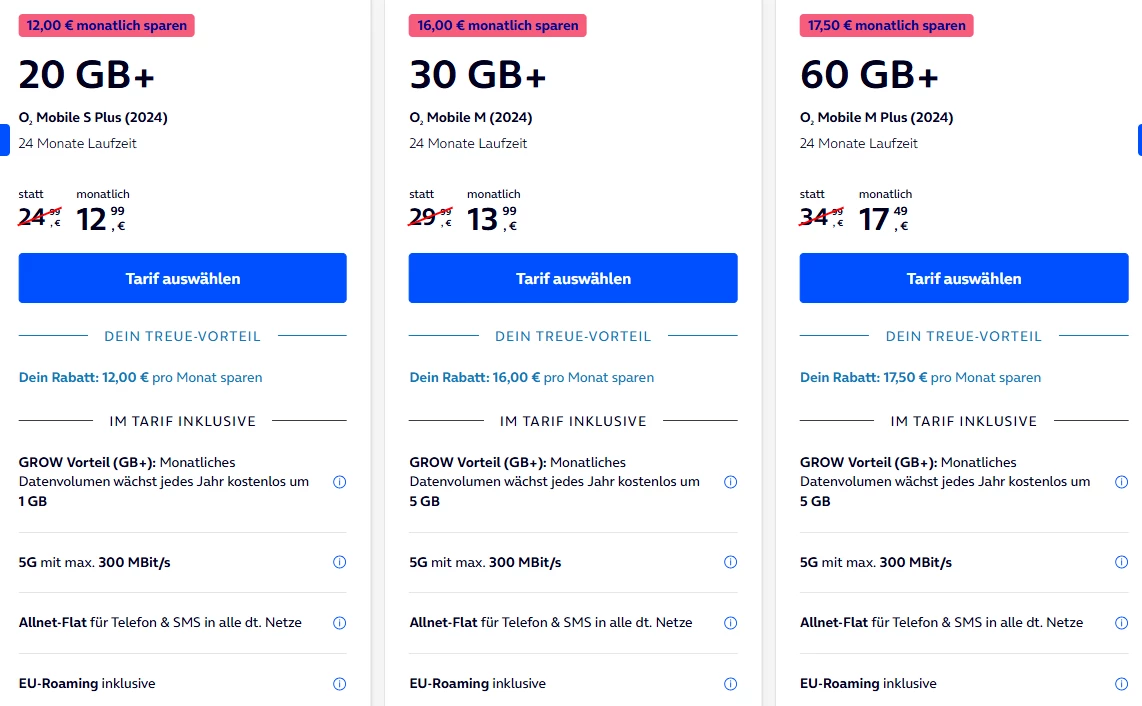Click the right blue carousel edge handle
The width and height of the screenshot is (1142, 706).
[1138, 140]
